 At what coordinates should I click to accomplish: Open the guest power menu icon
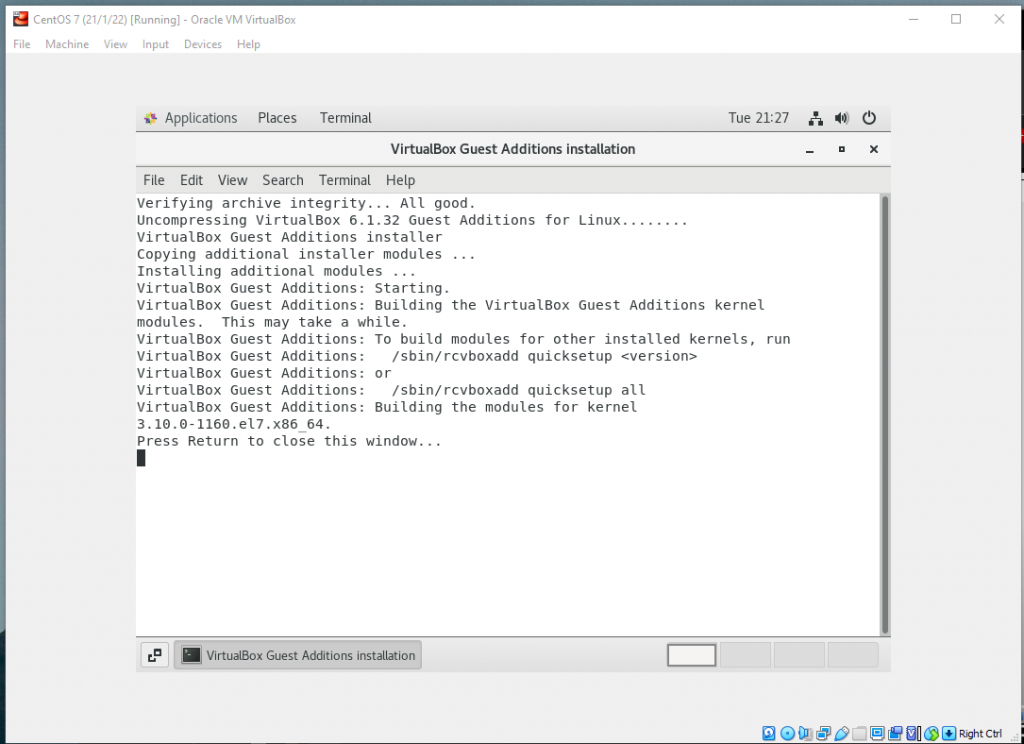[869, 118]
